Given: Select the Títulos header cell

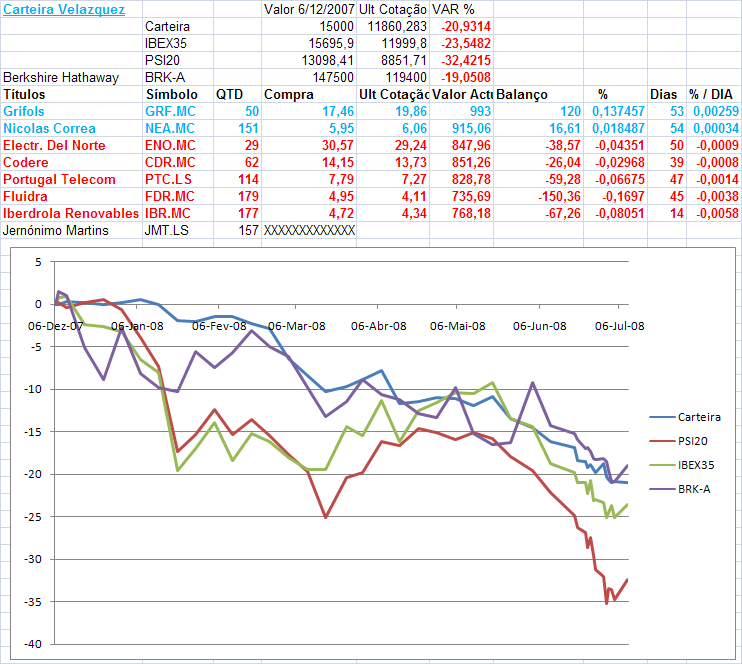Looking at the screenshot, I should (x=71, y=95).
